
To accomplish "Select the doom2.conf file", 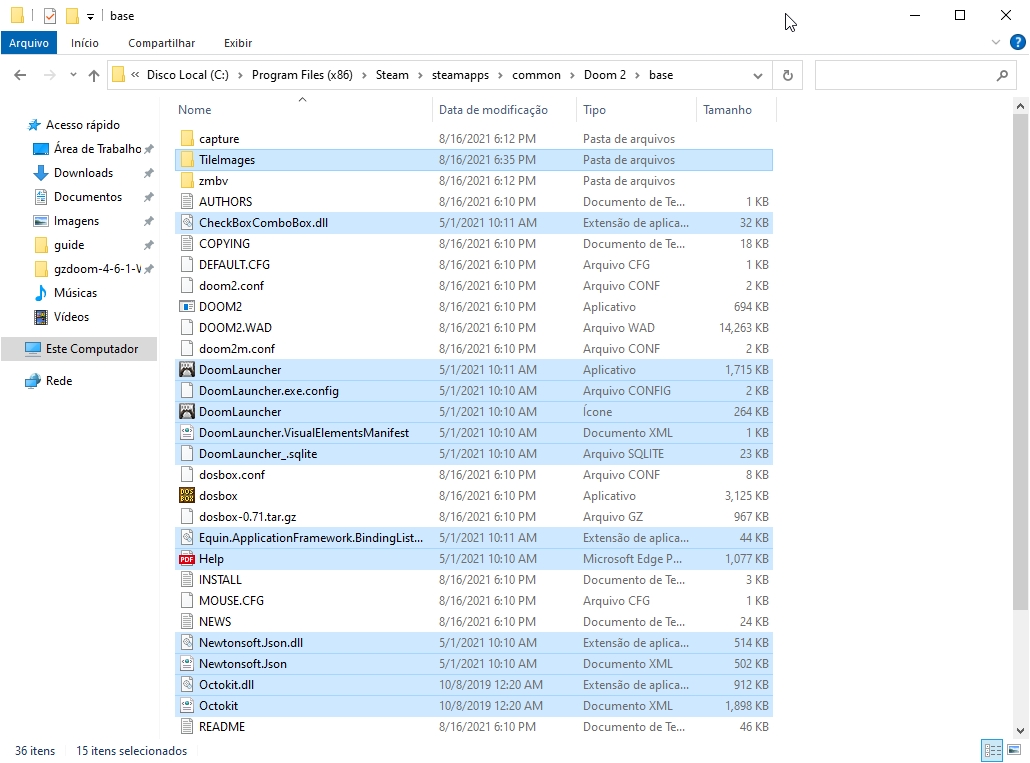I will click(x=474, y=286).
